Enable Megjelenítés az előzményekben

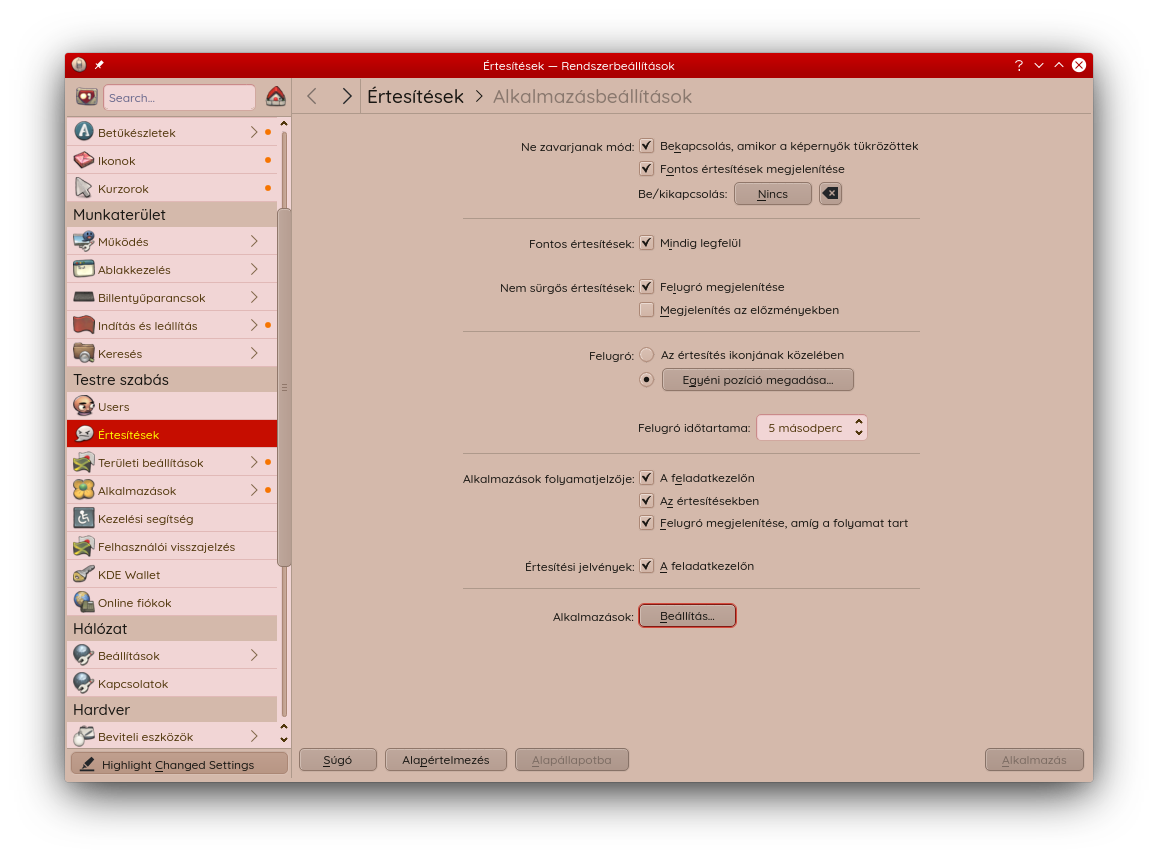coord(646,309)
